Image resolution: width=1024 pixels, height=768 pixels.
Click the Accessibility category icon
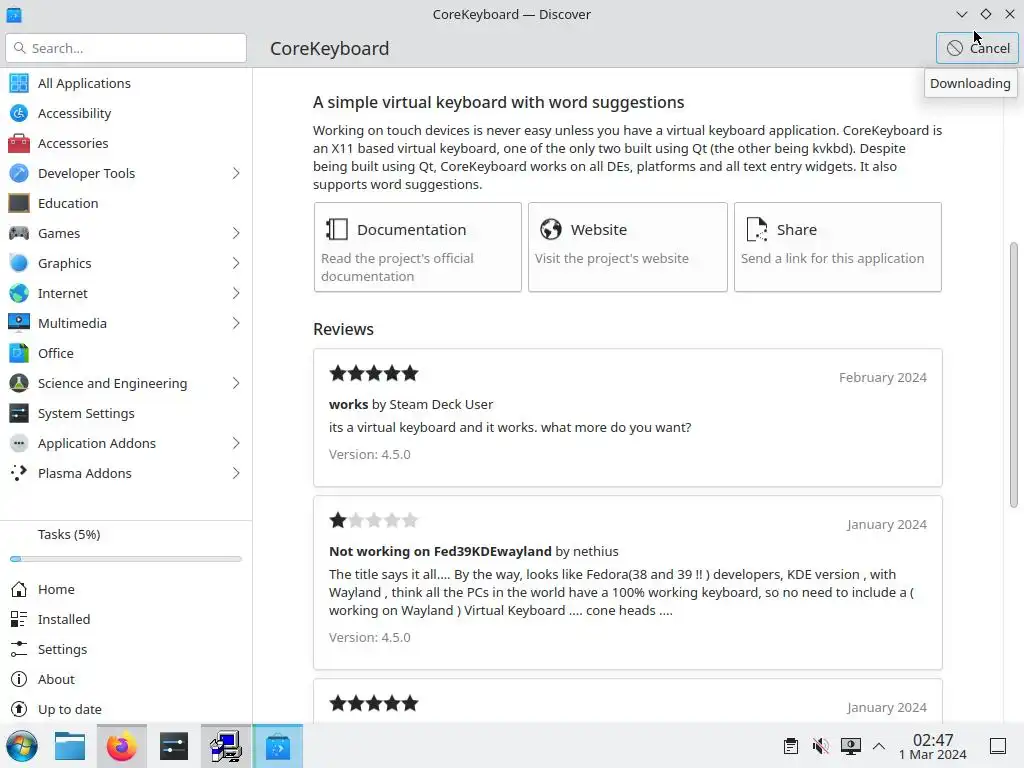(19, 113)
